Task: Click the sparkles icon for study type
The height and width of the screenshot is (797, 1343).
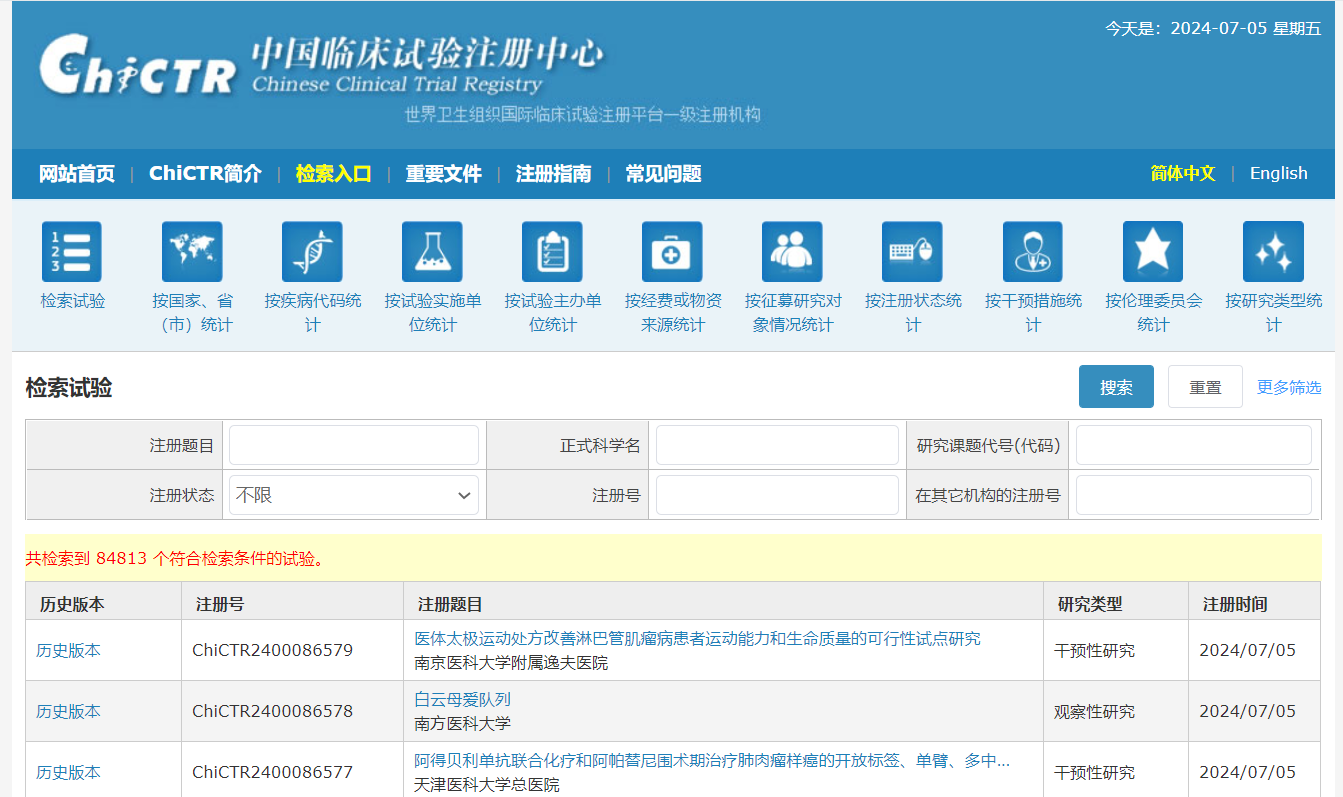Action: pyautogui.click(x=1272, y=252)
